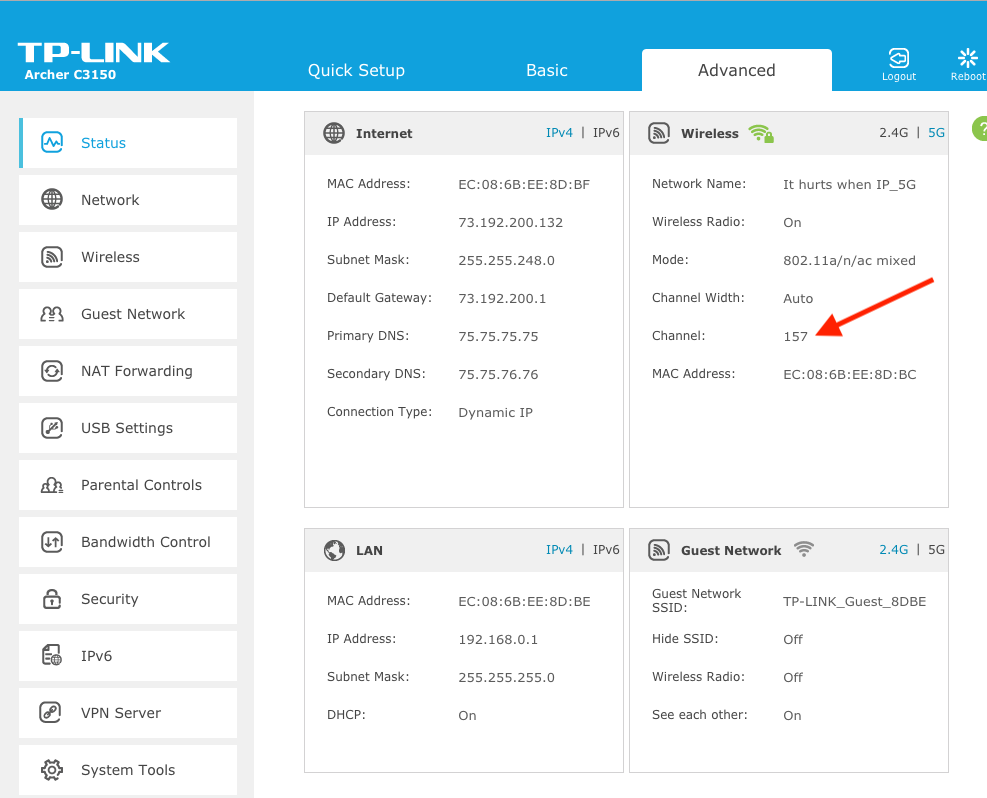
Task: Switch Wireless panel to 2.4G
Action: point(893,133)
